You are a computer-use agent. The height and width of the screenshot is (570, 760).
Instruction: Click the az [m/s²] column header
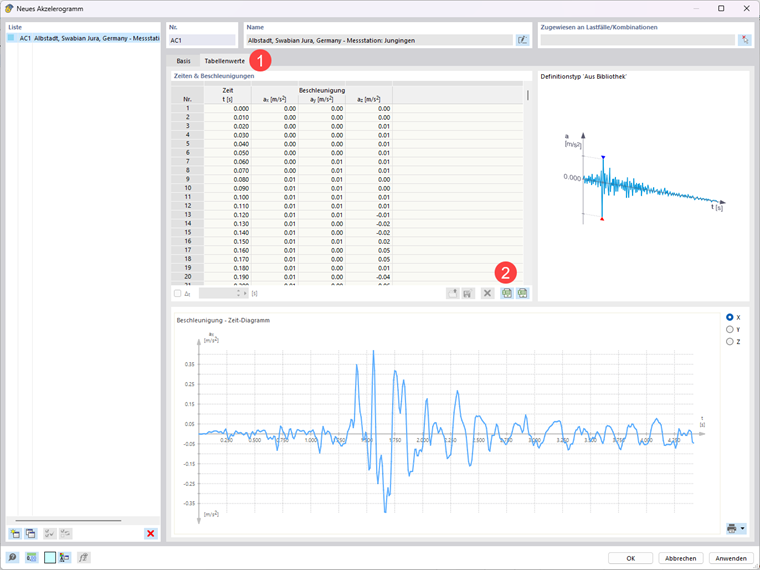pos(368,99)
